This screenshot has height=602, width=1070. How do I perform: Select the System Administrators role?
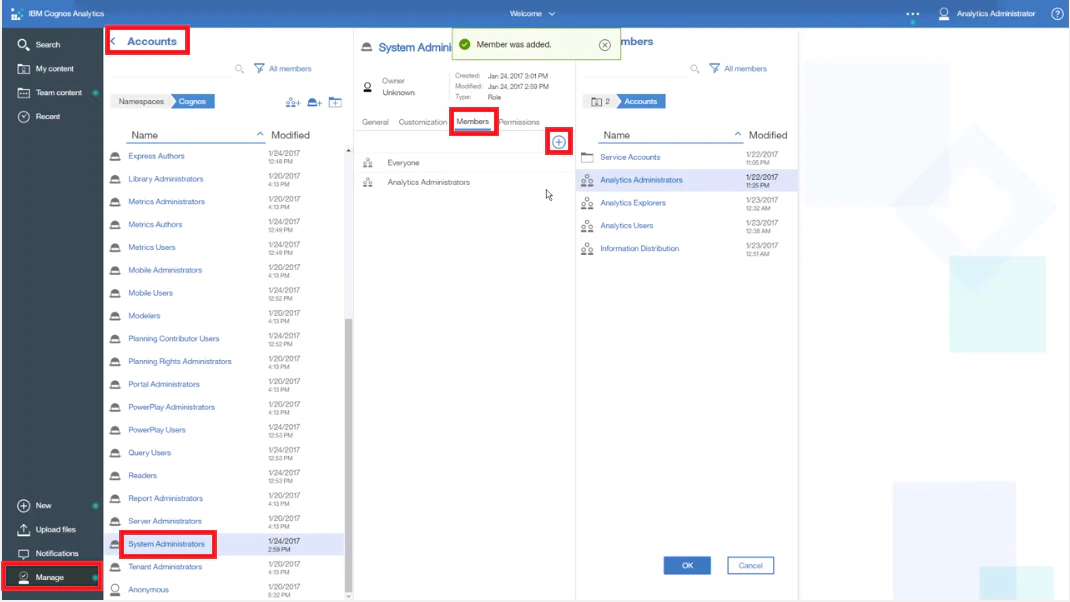167,544
